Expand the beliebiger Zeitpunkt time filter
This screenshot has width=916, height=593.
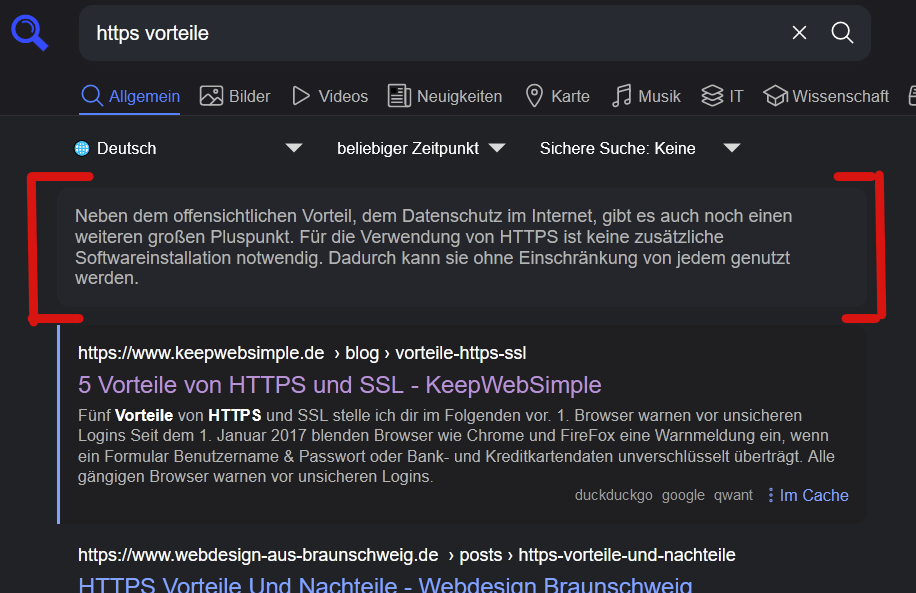(x=497, y=147)
